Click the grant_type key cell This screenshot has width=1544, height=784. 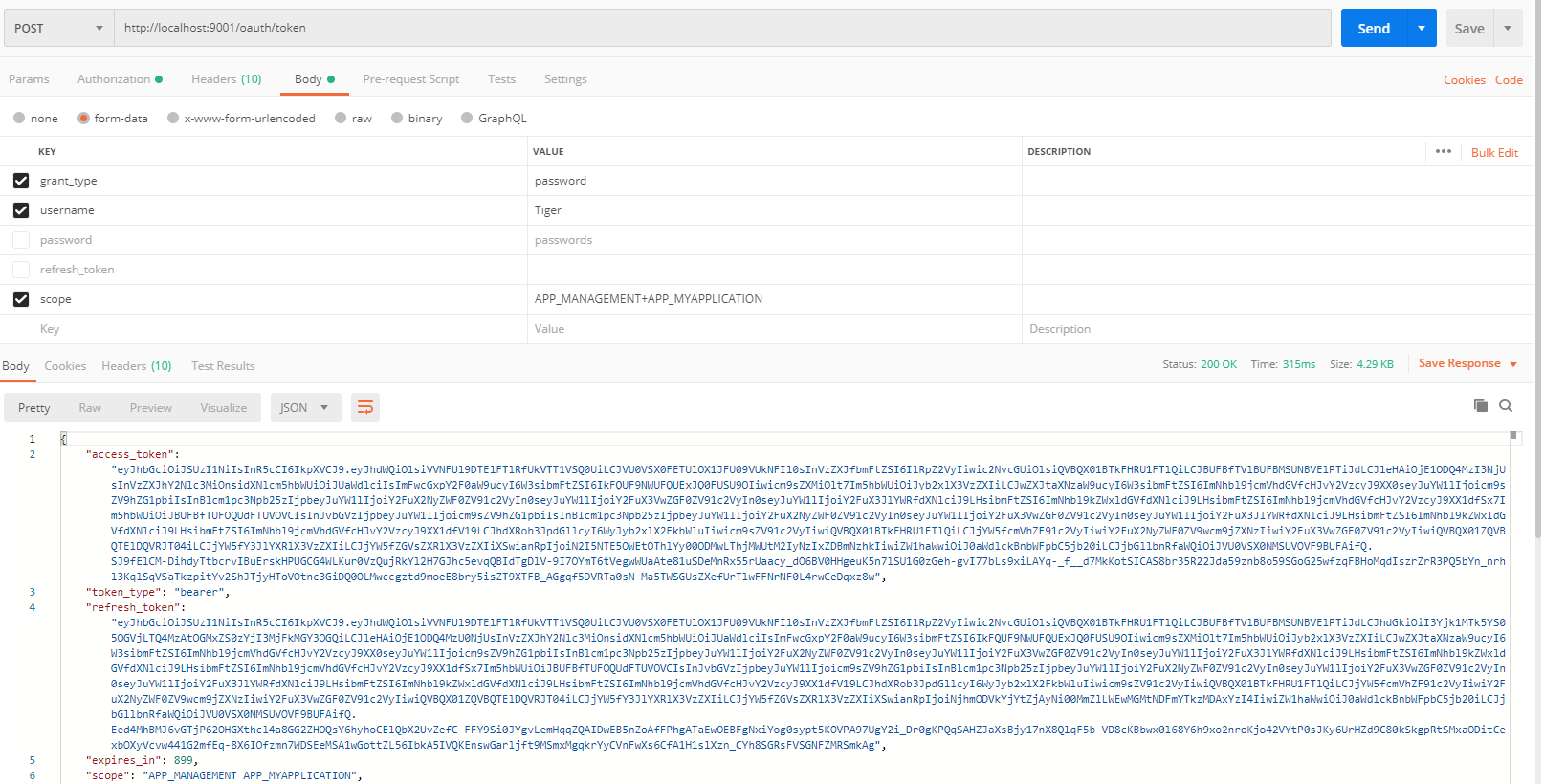(281, 181)
